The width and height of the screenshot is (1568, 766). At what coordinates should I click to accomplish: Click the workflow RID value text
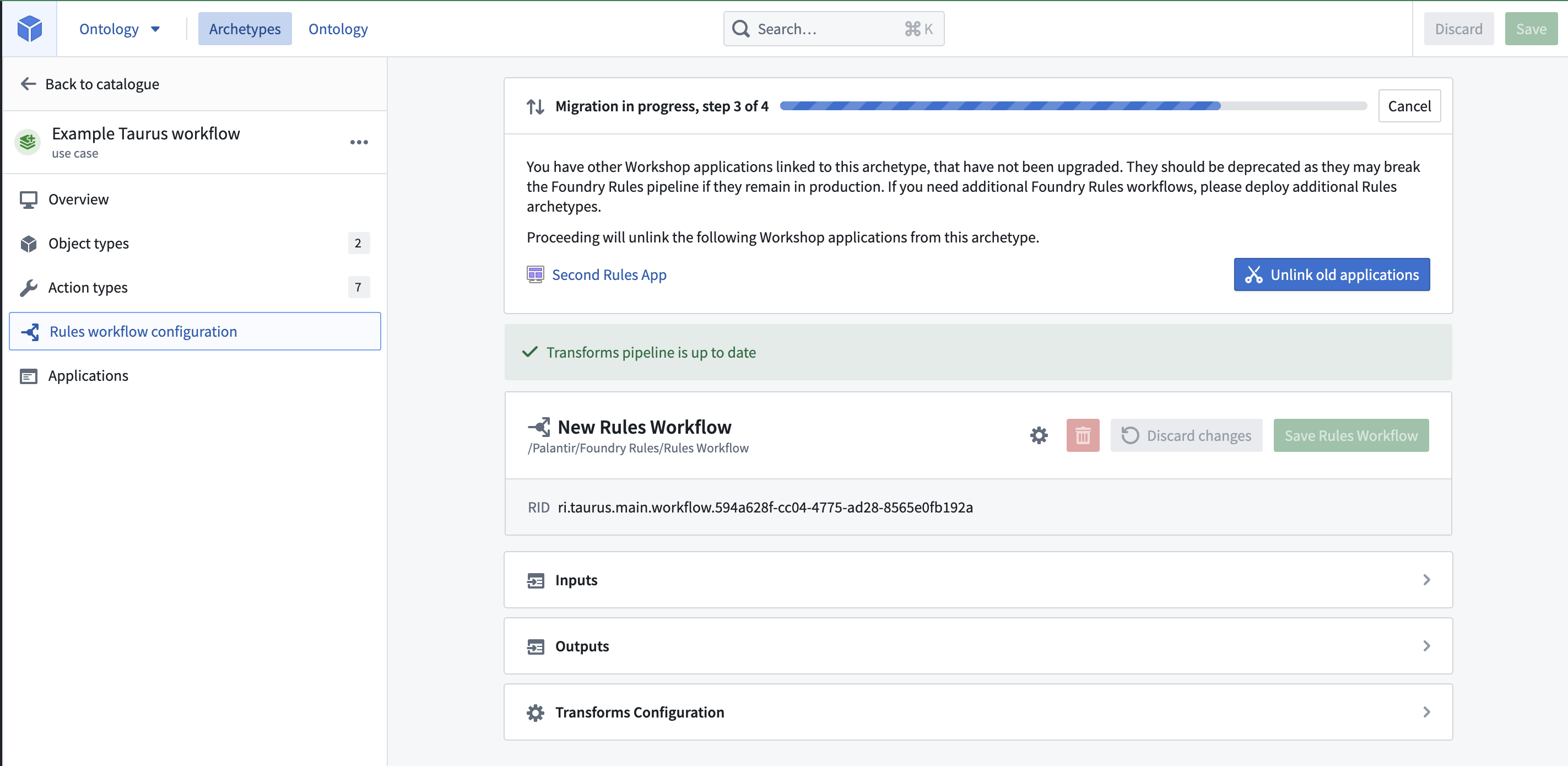tap(765, 506)
